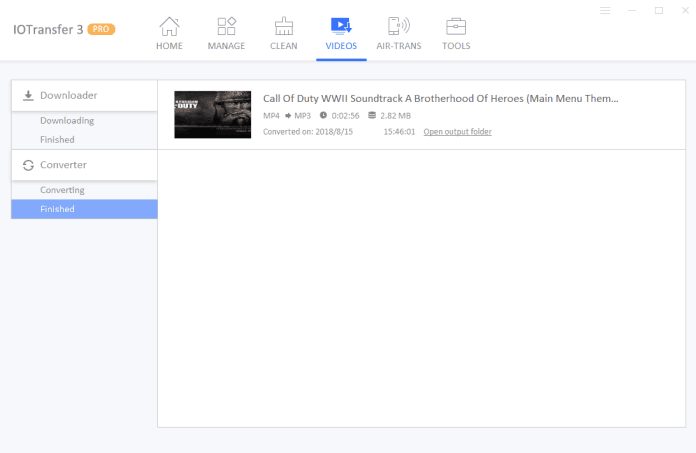Click the Downloader arrow icon
Screen dimensions: 696x453
pos(28,95)
